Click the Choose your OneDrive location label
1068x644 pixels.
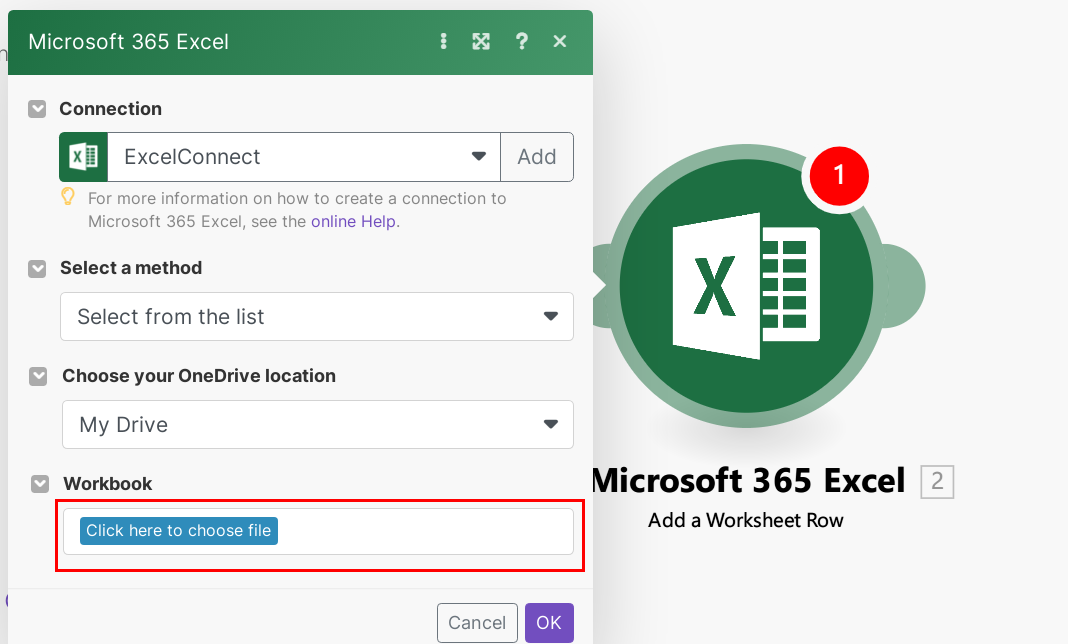click(199, 376)
